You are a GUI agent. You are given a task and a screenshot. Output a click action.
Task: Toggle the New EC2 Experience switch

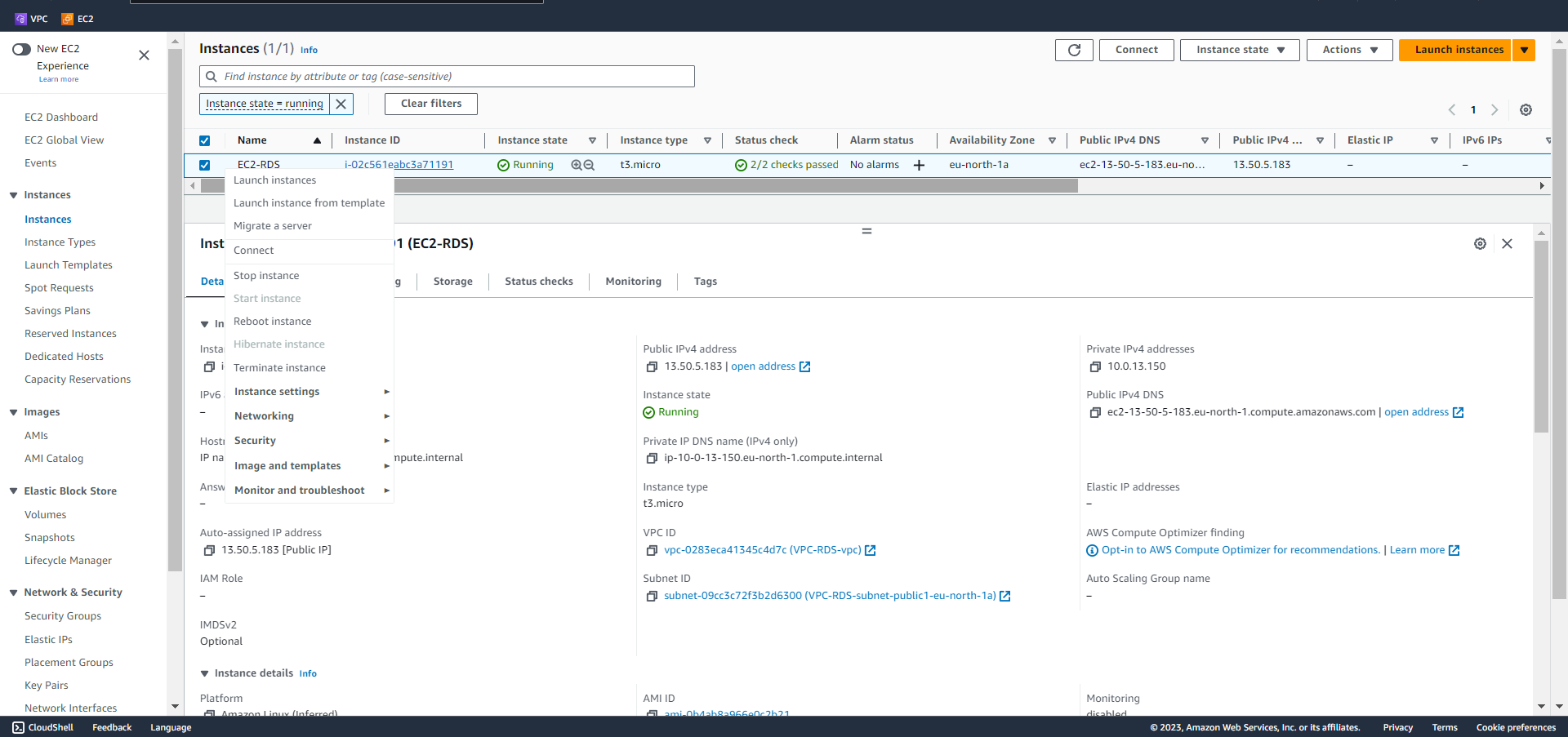pyautogui.click(x=21, y=49)
